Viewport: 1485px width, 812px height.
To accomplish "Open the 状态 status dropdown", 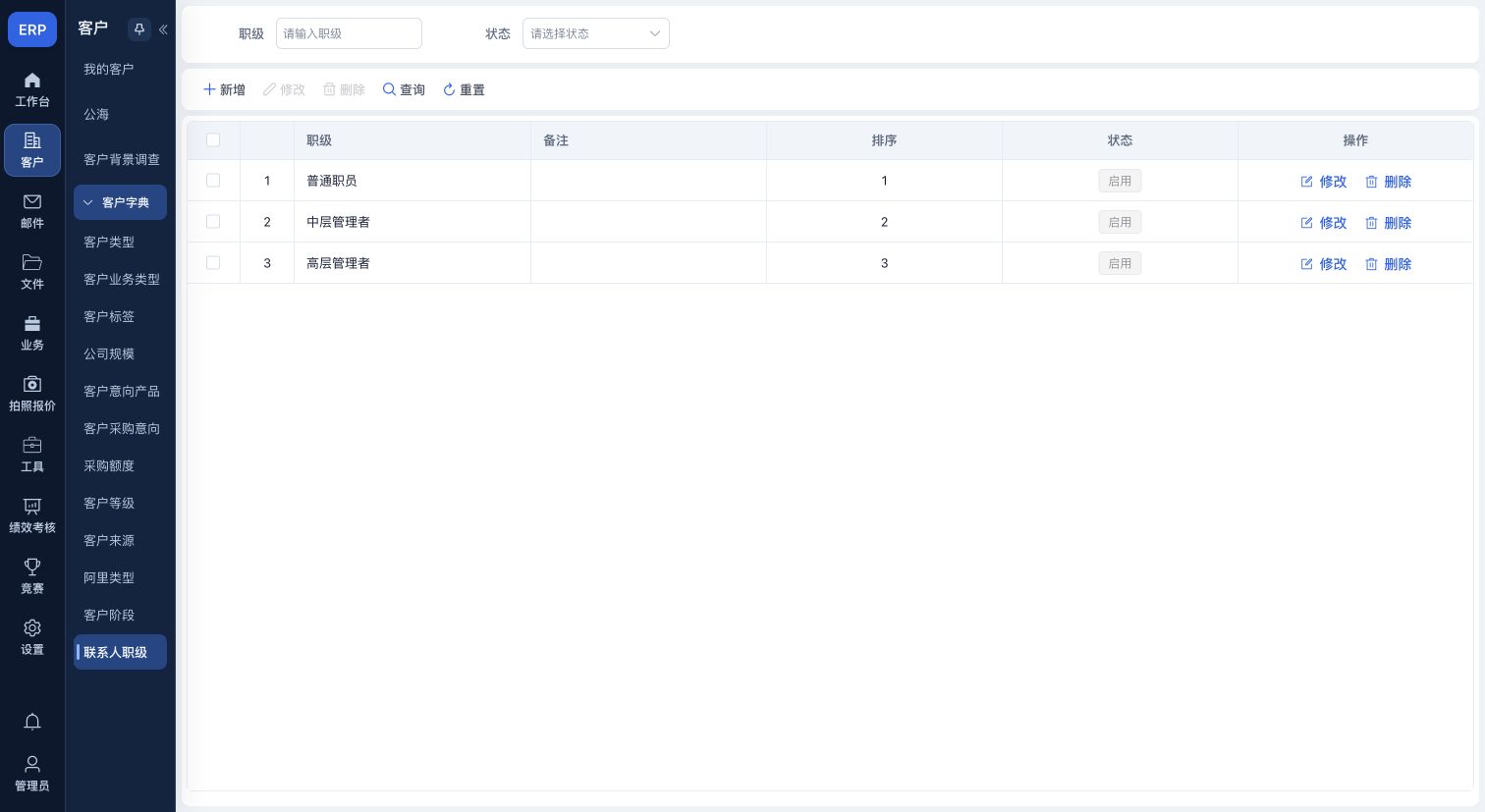I will [596, 33].
